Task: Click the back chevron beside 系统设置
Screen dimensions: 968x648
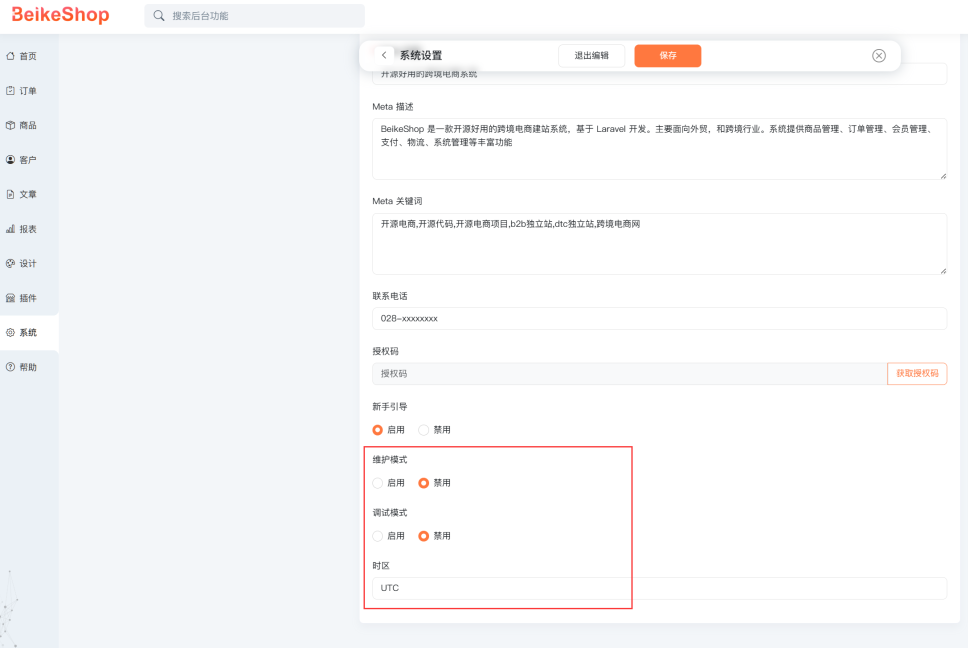Action: click(x=384, y=56)
